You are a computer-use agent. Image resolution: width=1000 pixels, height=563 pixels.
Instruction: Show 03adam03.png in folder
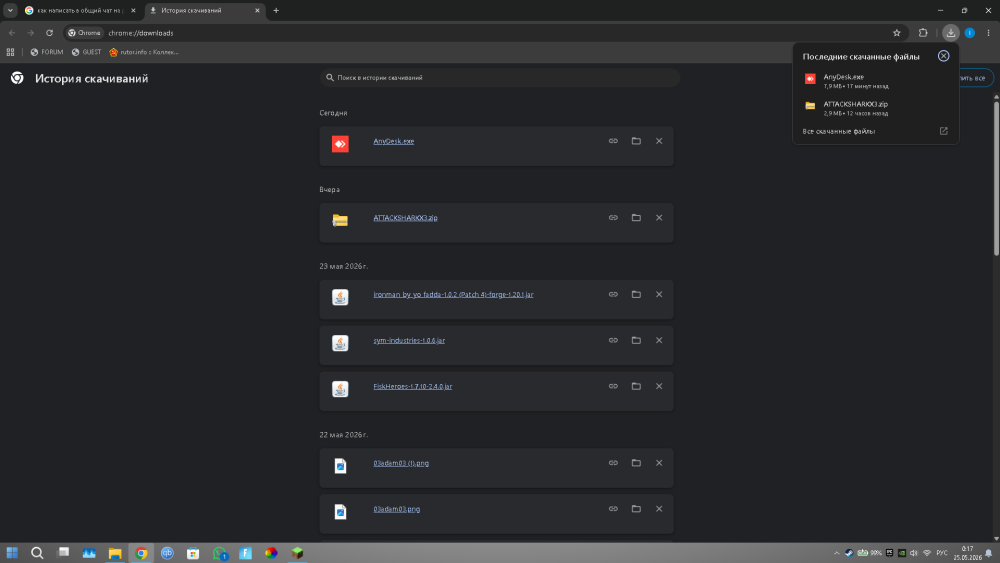click(x=636, y=509)
